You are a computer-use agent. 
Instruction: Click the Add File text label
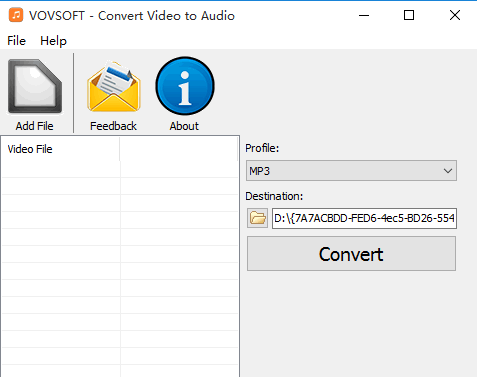[x=35, y=126]
